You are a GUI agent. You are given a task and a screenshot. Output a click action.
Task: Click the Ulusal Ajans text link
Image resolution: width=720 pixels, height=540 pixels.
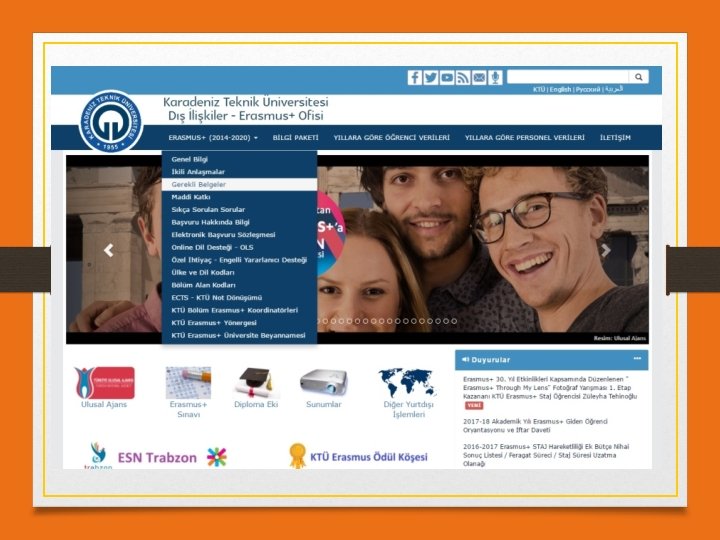coord(104,405)
